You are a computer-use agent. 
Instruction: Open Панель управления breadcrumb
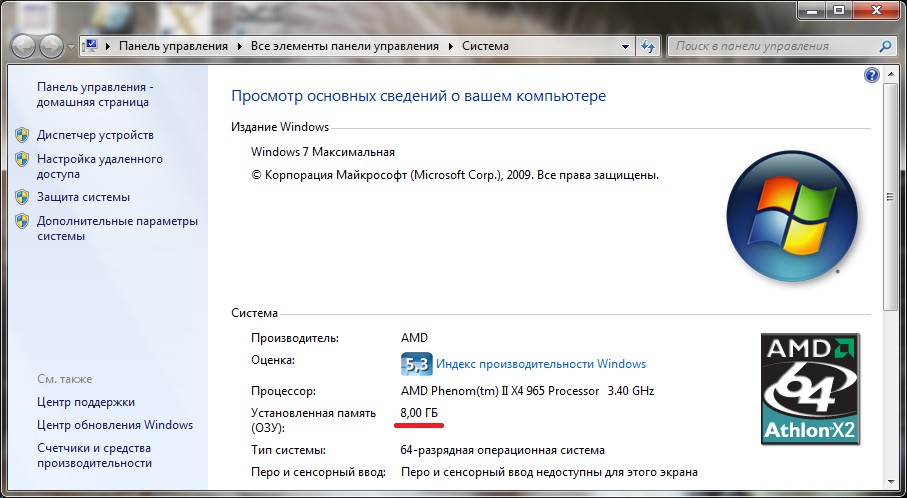174,46
